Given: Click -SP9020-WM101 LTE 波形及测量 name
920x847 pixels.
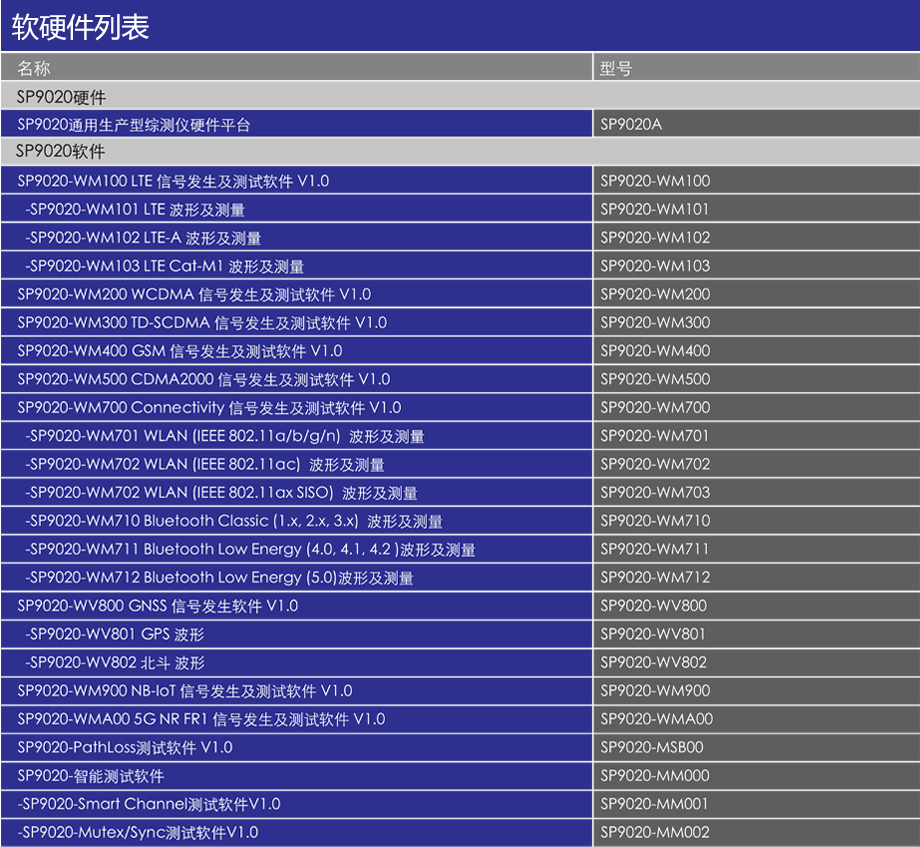Looking at the screenshot, I should point(135,209).
